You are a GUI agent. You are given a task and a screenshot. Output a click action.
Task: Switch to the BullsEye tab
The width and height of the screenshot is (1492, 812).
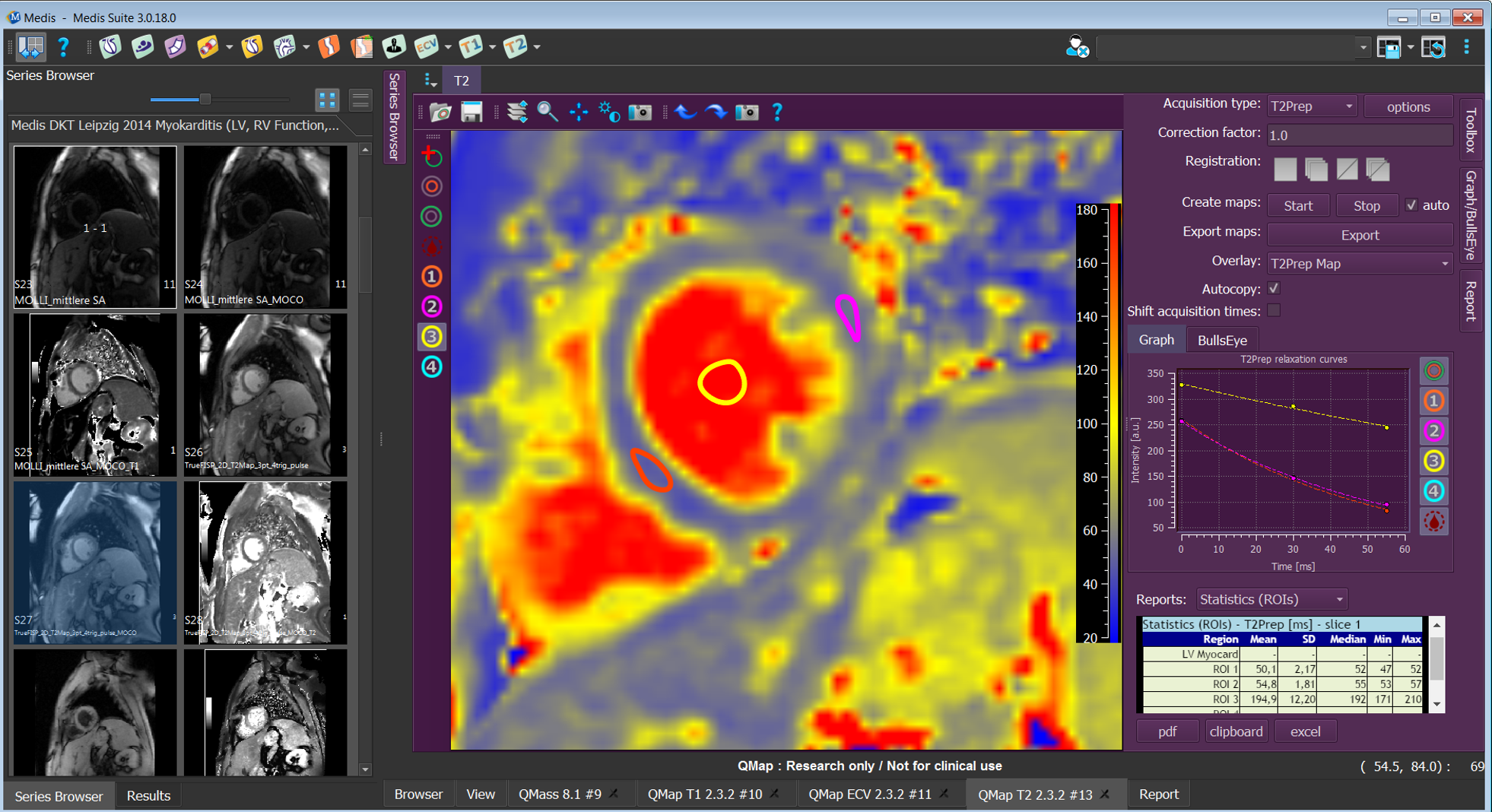click(x=1221, y=341)
